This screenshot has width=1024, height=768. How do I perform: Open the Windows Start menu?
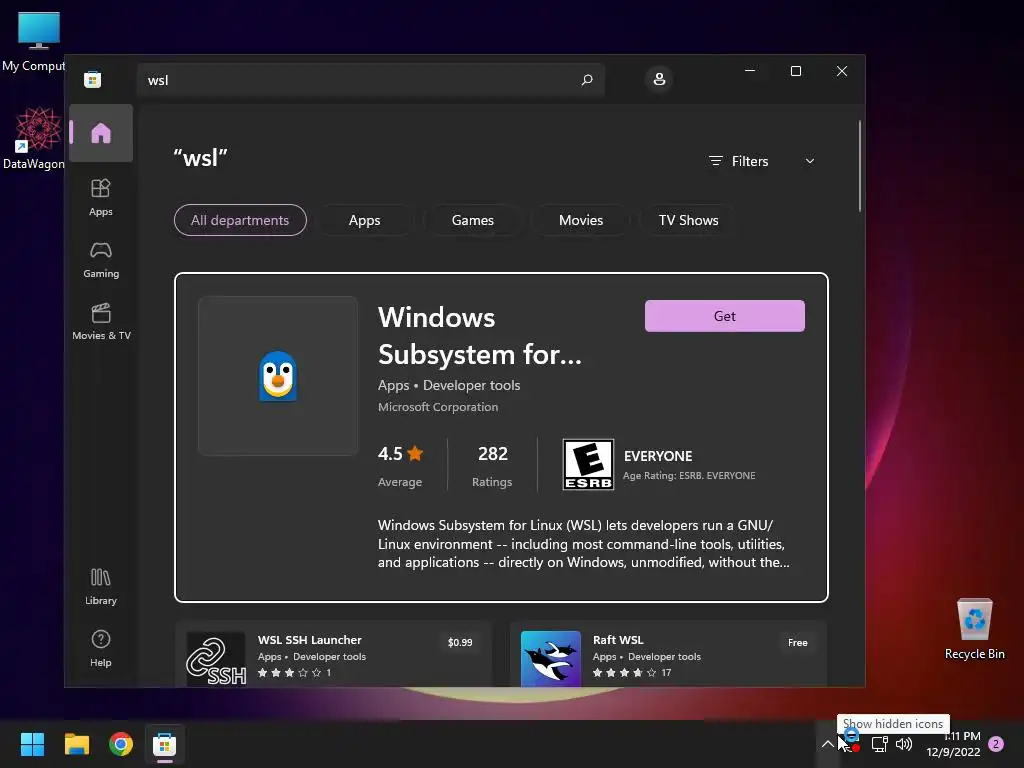click(32, 744)
